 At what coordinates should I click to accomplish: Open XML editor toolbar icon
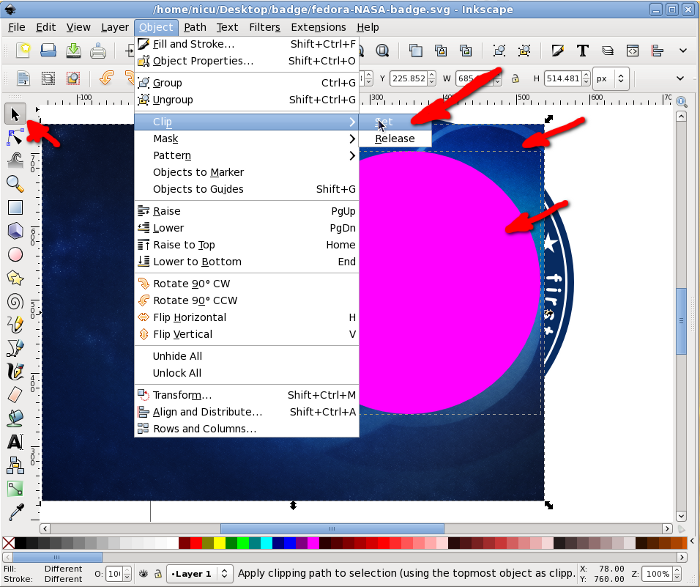tap(633, 50)
